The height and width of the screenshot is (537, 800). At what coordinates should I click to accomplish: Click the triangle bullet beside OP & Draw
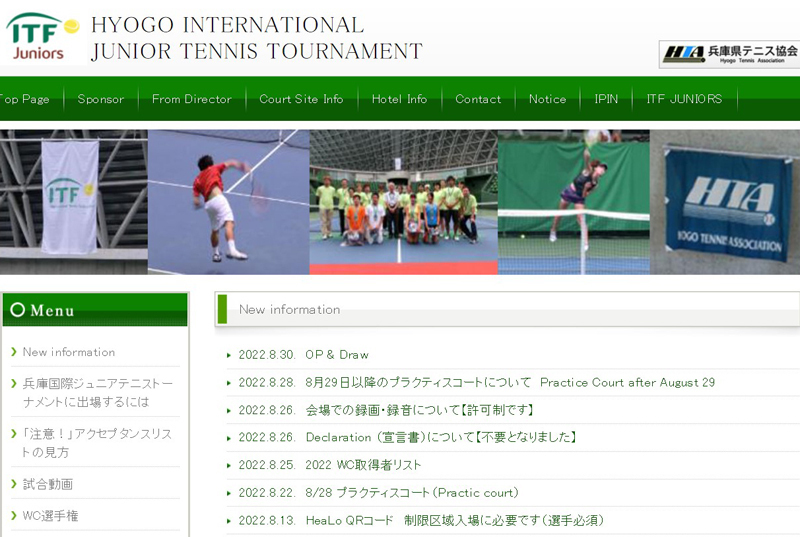pyautogui.click(x=229, y=355)
